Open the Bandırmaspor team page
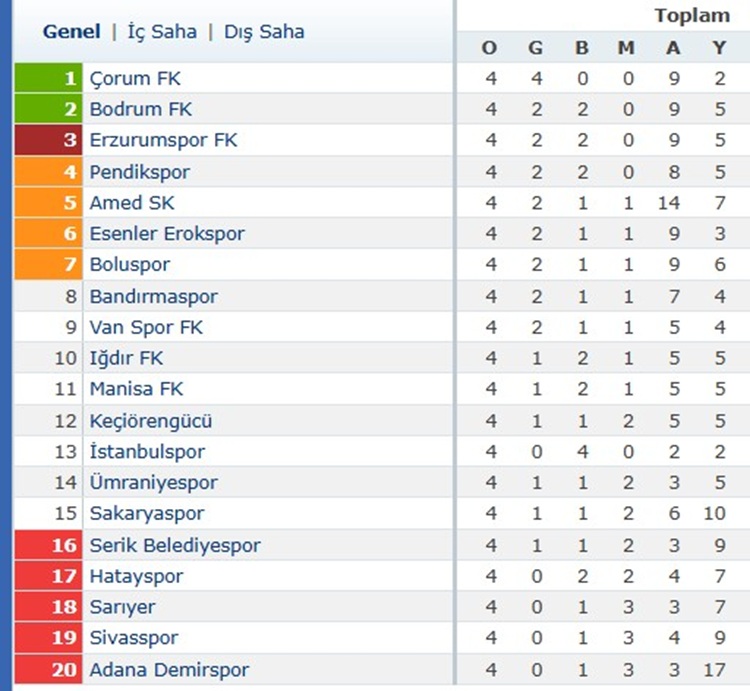 [x=154, y=296]
